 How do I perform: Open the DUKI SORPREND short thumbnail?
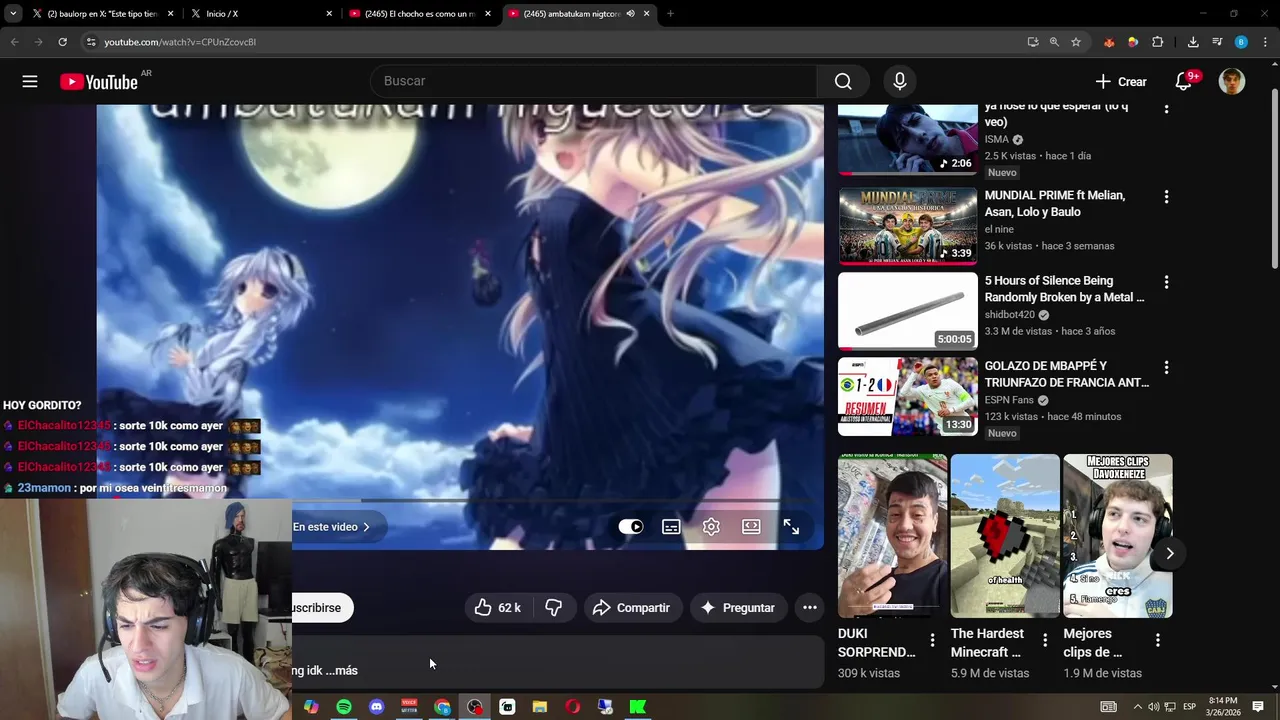[x=892, y=536]
